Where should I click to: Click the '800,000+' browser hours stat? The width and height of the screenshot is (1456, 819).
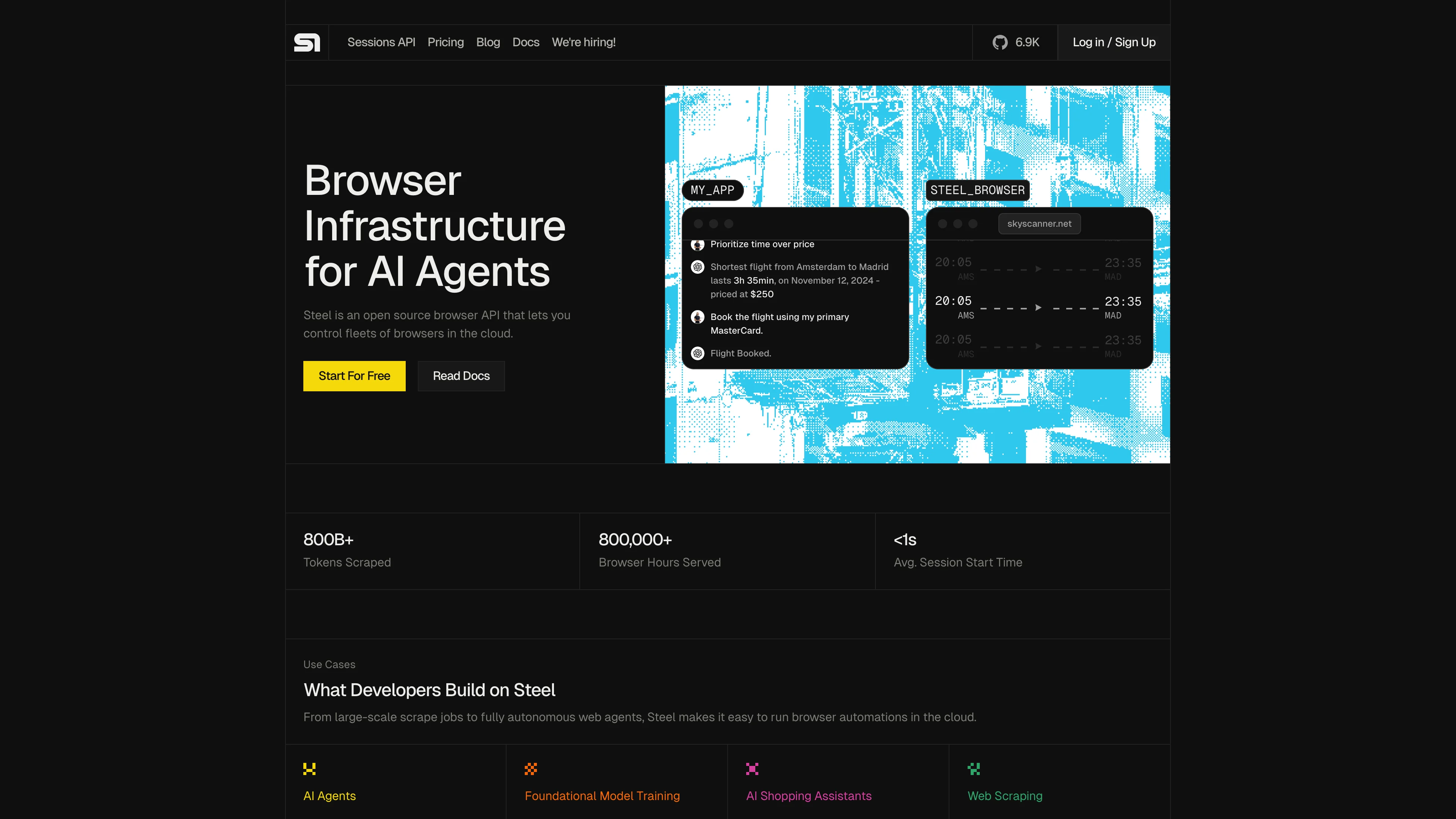[635, 540]
